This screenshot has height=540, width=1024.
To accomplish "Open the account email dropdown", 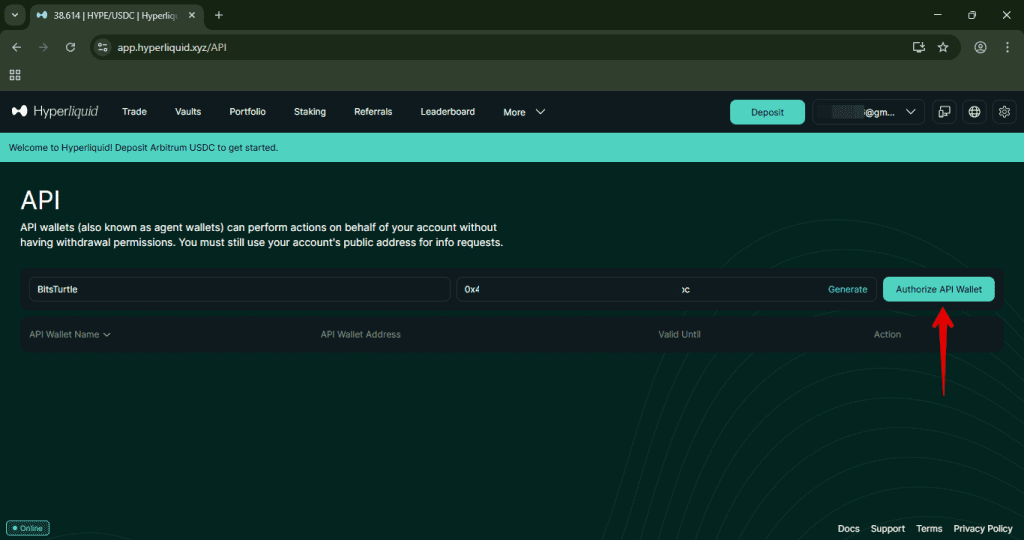I will coord(867,112).
